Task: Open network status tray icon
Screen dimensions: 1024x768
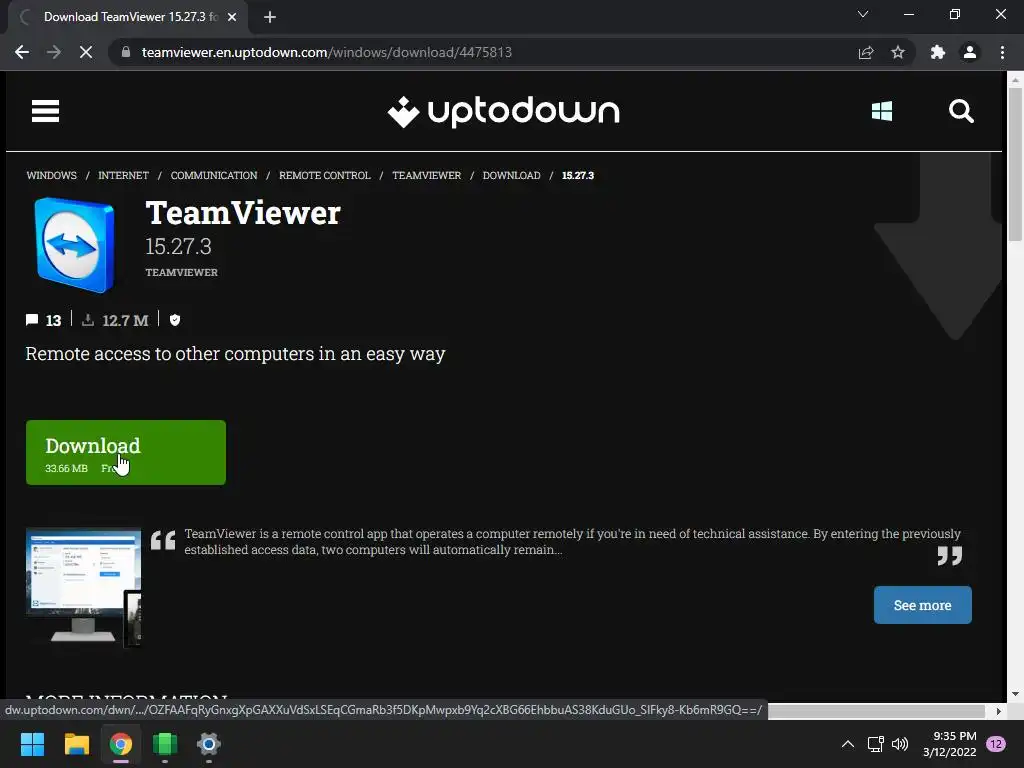Action: tap(875, 744)
